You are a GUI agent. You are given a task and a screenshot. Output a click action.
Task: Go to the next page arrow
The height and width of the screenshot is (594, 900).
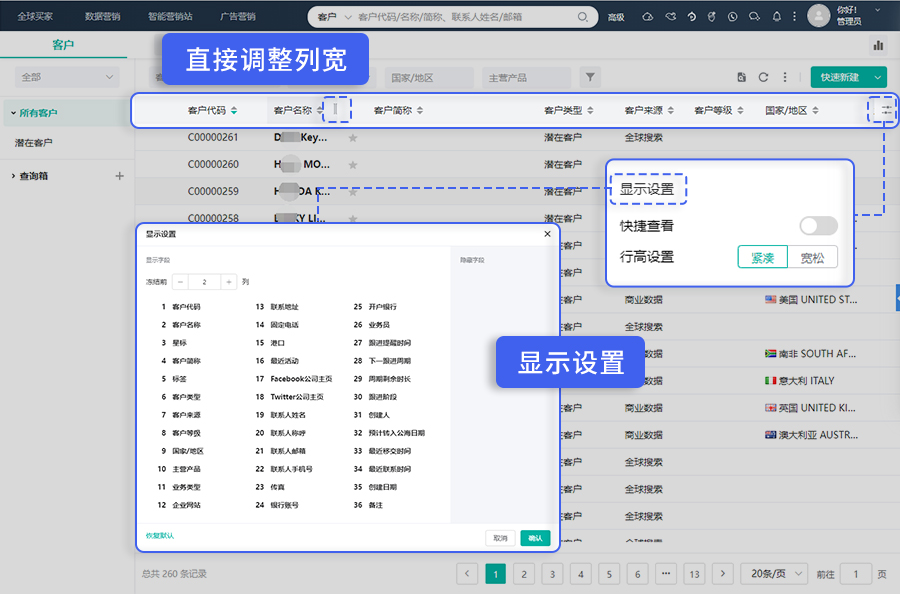(723, 573)
